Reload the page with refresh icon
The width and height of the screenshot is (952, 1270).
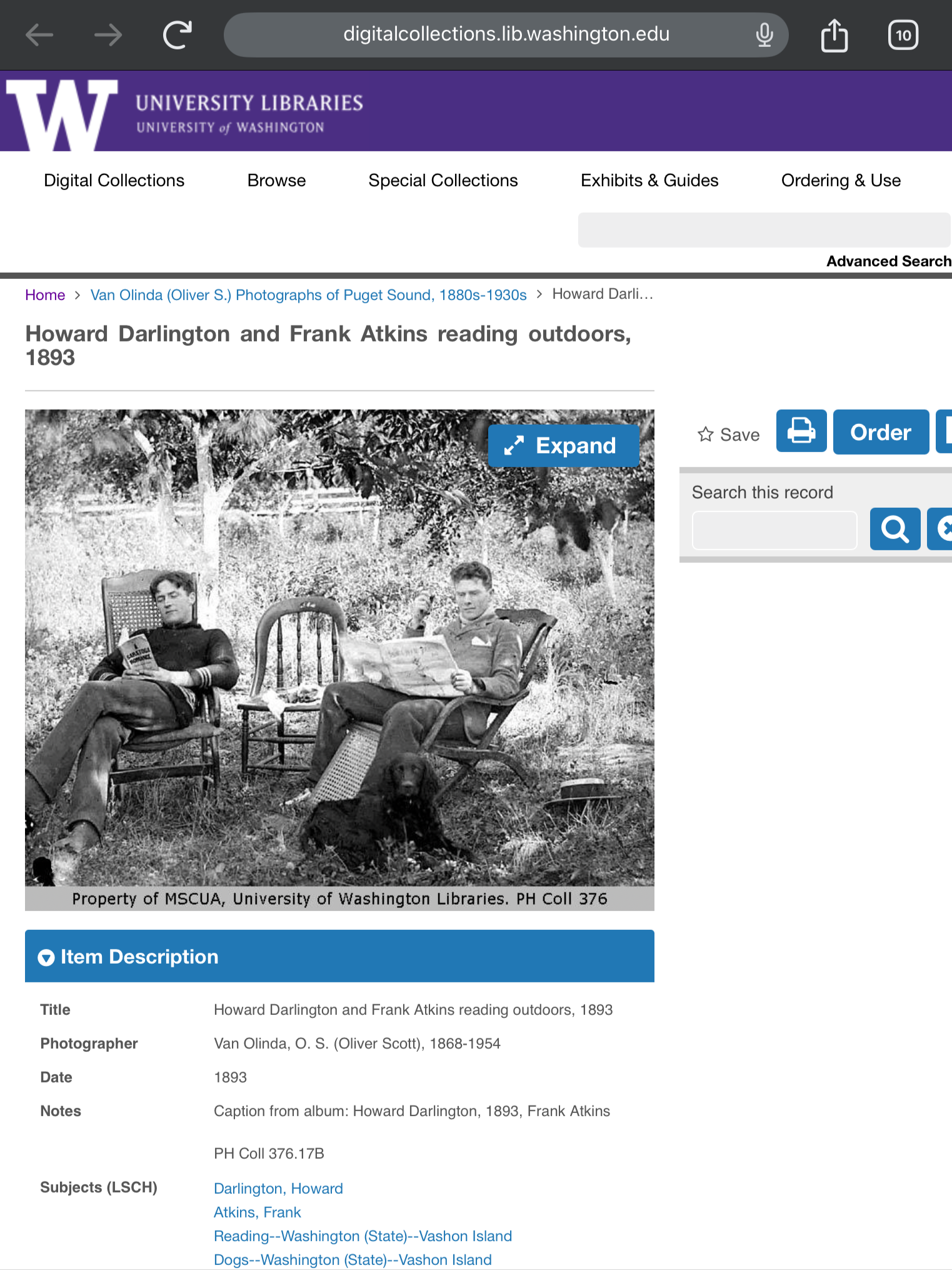178,35
